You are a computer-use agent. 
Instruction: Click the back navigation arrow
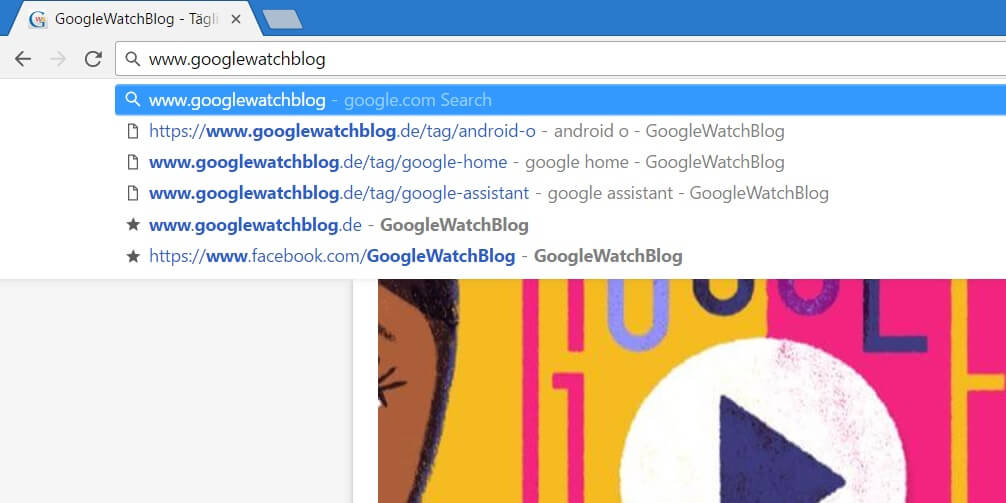(23, 59)
